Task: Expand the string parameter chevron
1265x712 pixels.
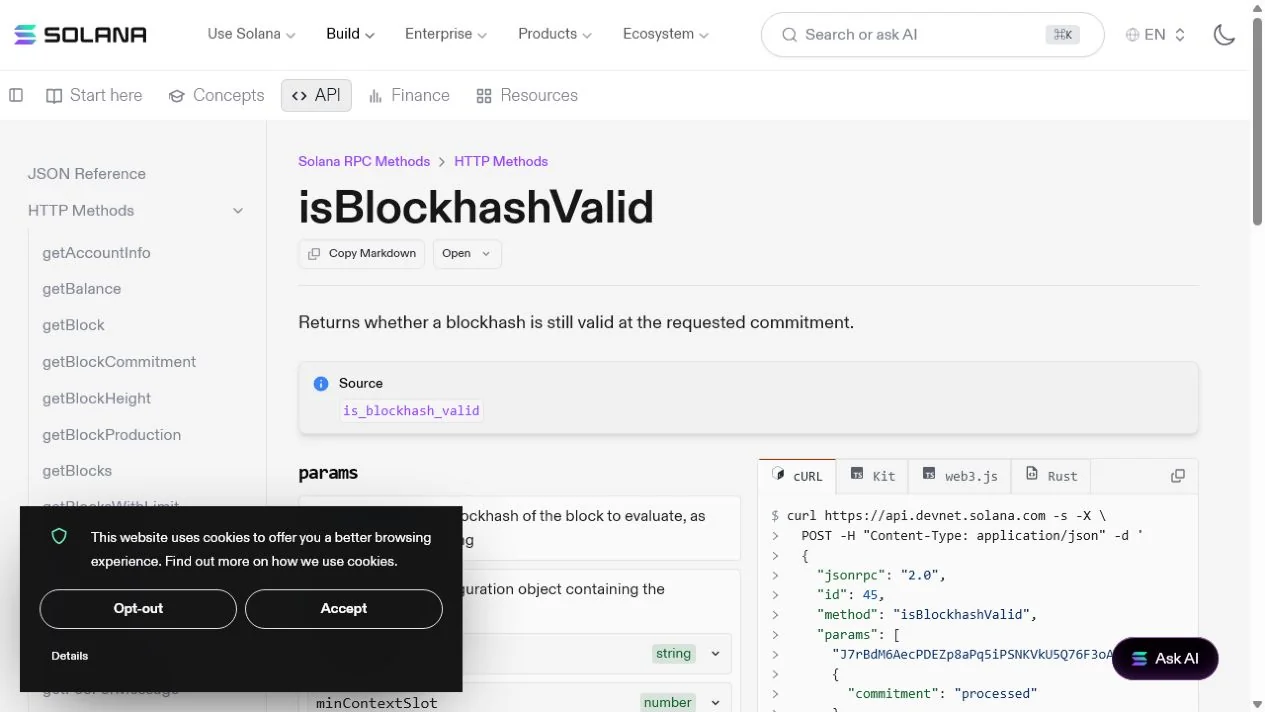Action: 715,653
